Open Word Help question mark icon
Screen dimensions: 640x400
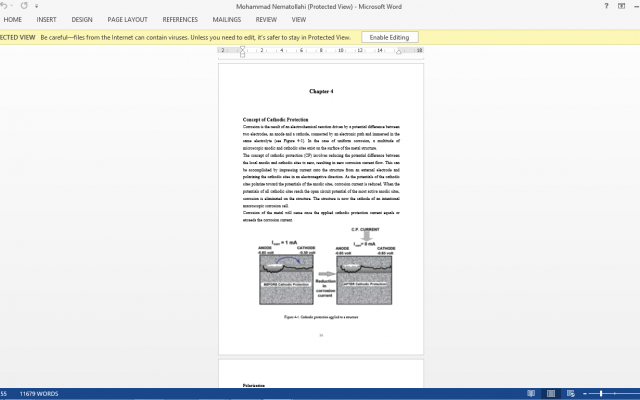pyautogui.click(x=606, y=6)
